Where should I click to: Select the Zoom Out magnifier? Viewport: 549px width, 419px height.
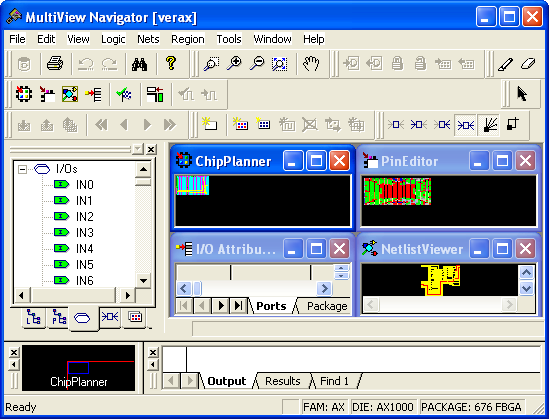click(x=257, y=64)
